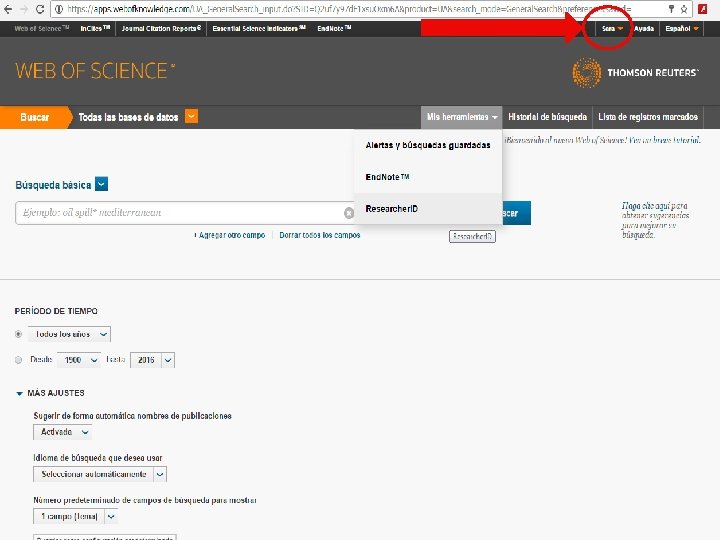The width and height of the screenshot is (720, 540).
Task: Click the browser forward arrow
Action: [24, 9]
